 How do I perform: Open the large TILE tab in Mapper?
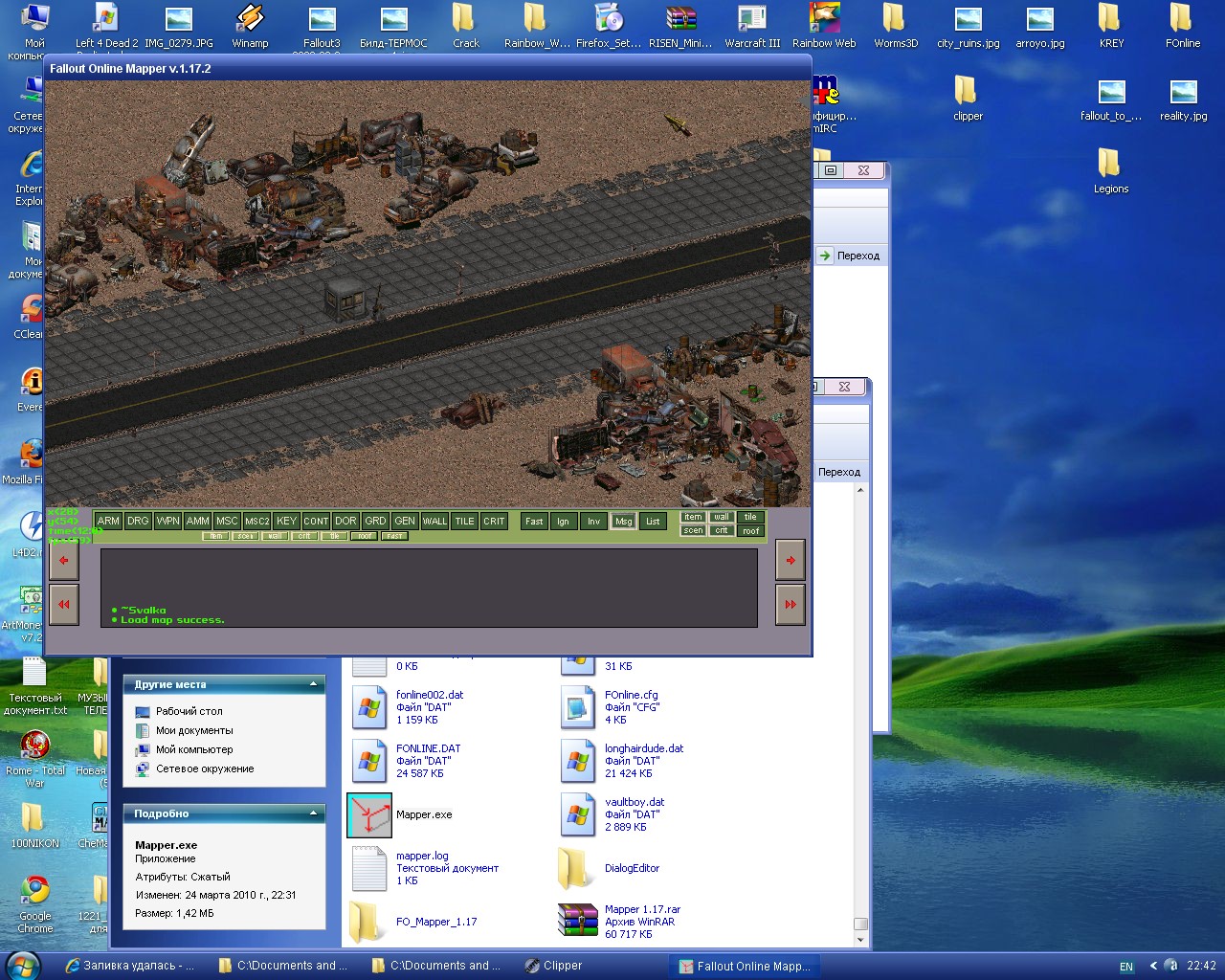464,521
